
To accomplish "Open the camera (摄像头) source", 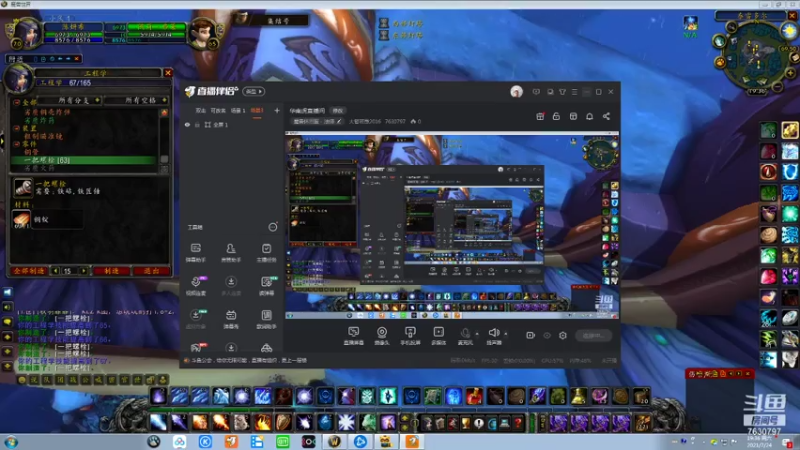I will 382,336.
